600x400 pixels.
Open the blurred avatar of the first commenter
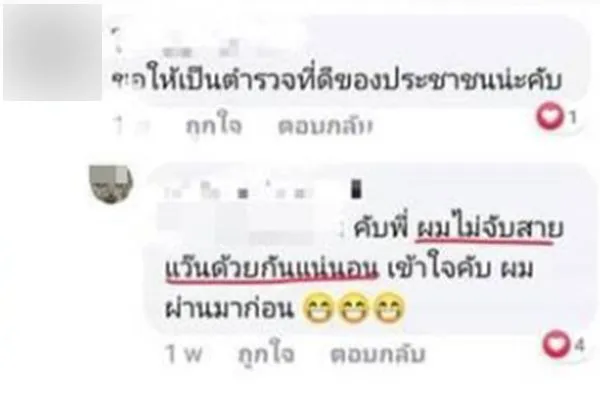pyautogui.click(x=52, y=52)
